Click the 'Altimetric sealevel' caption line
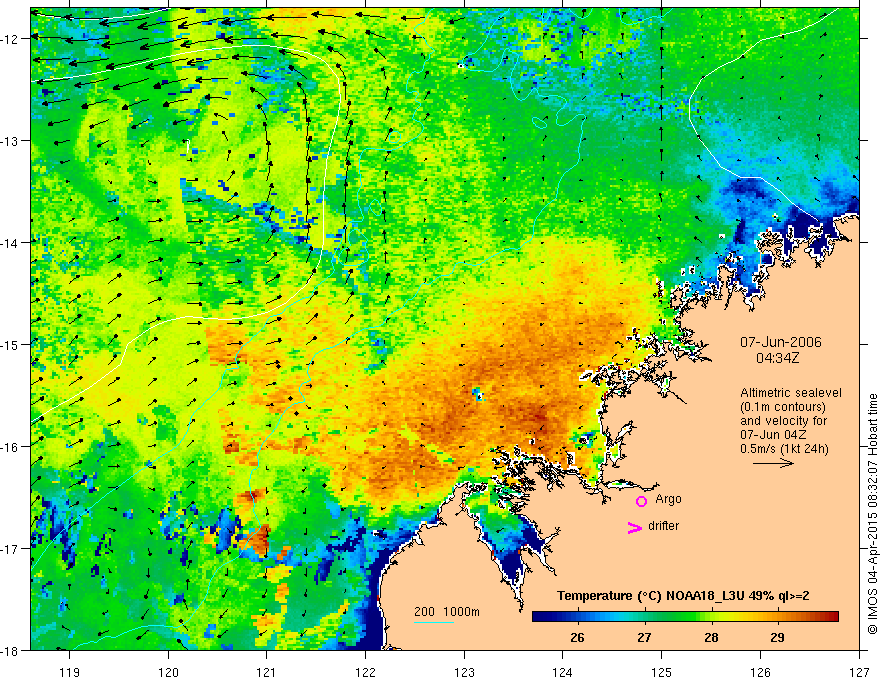Image resolution: width=880 pixels, height=680 pixels. (791, 393)
